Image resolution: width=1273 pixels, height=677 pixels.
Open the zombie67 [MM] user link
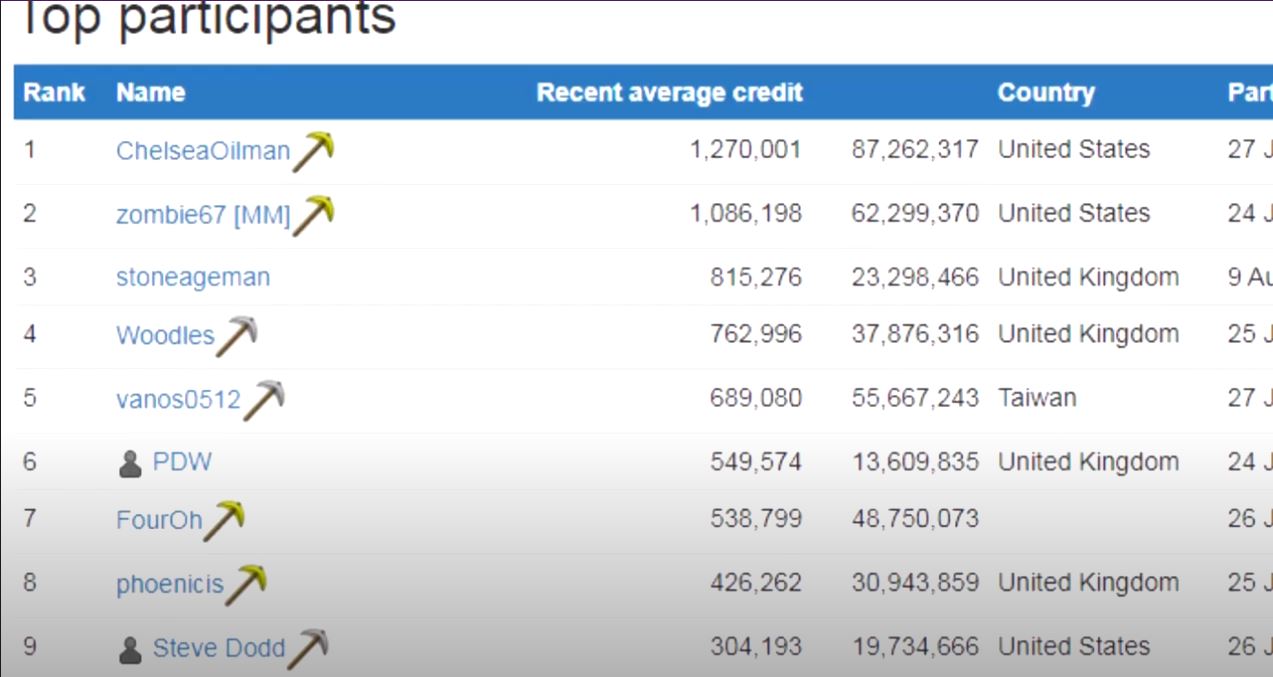pos(203,215)
